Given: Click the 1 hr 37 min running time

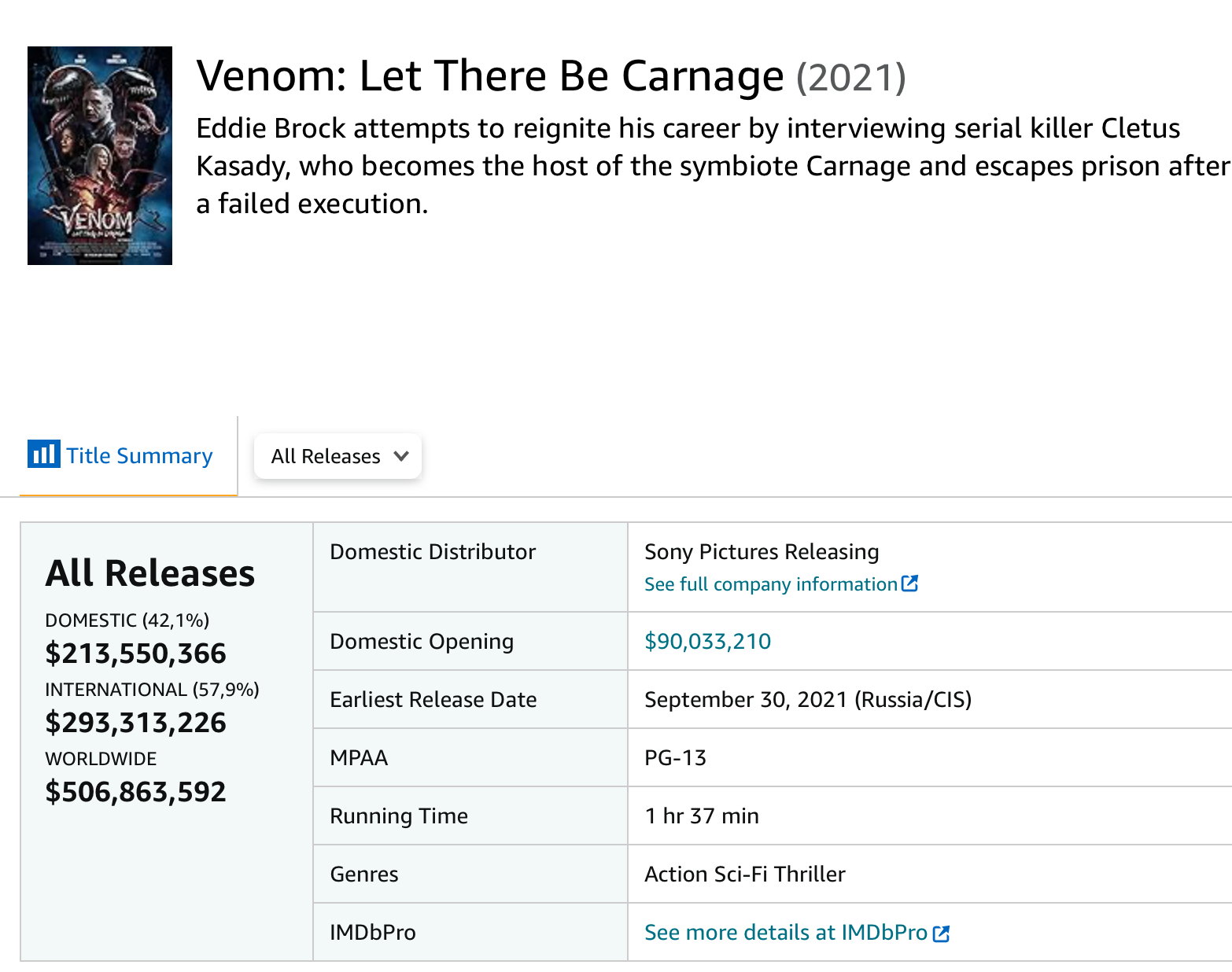Looking at the screenshot, I should [x=702, y=816].
